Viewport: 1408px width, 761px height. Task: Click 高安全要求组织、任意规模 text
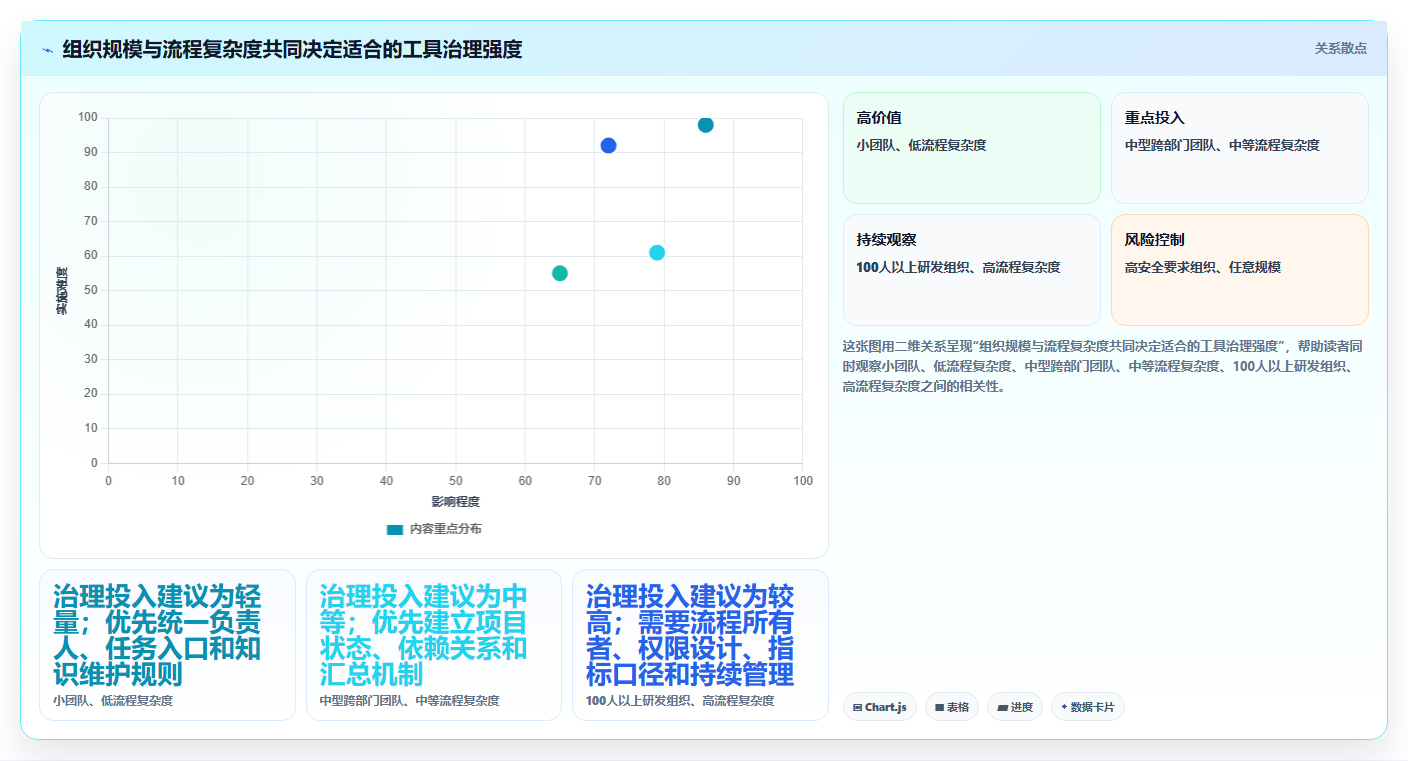pos(1203,268)
